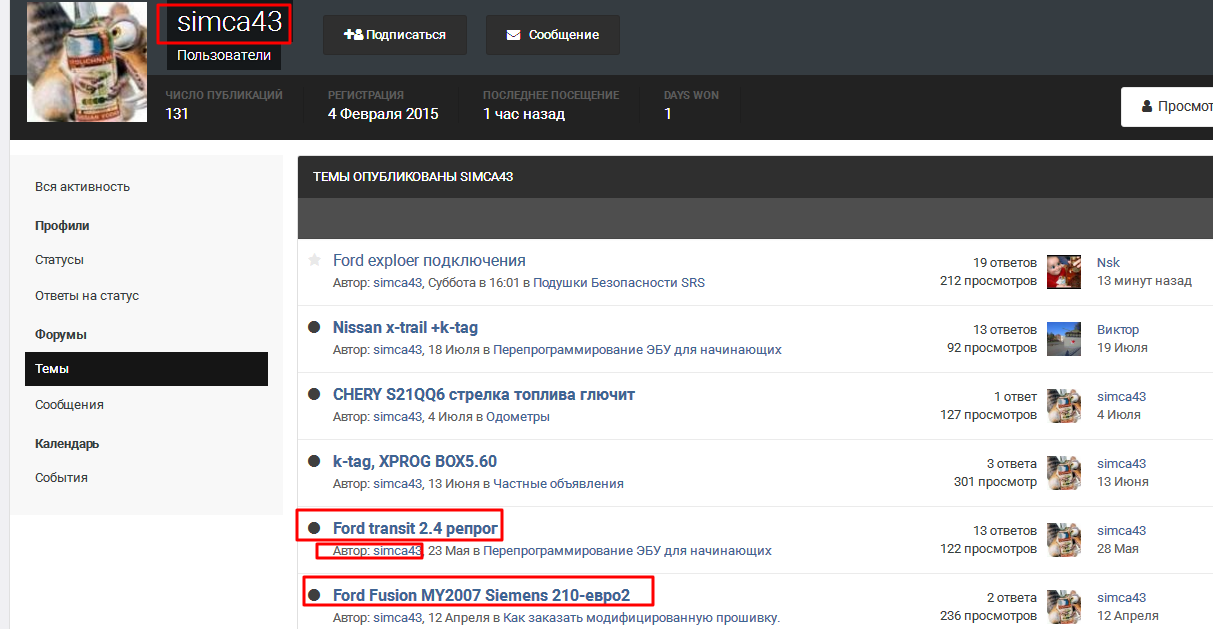1213x629 pixels.
Task: Click simca43 avatar in Ford Fusion row
Action: tap(1064, 607)
